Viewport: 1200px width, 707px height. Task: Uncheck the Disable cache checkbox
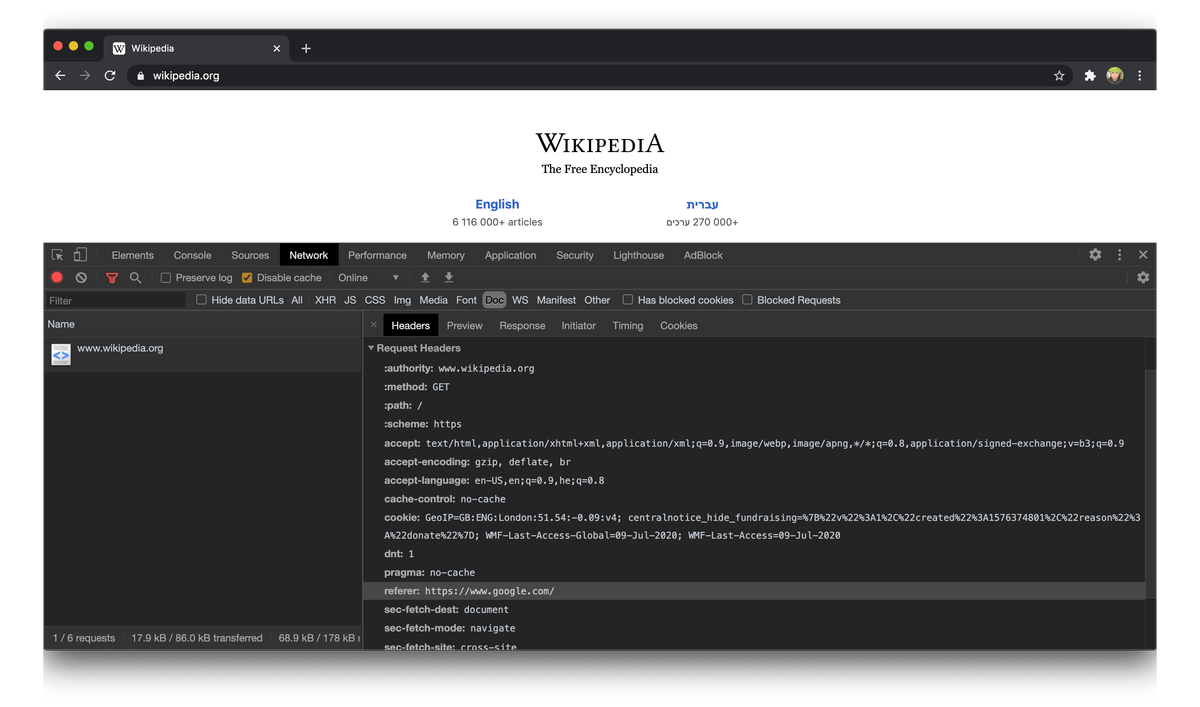[247, 278]
